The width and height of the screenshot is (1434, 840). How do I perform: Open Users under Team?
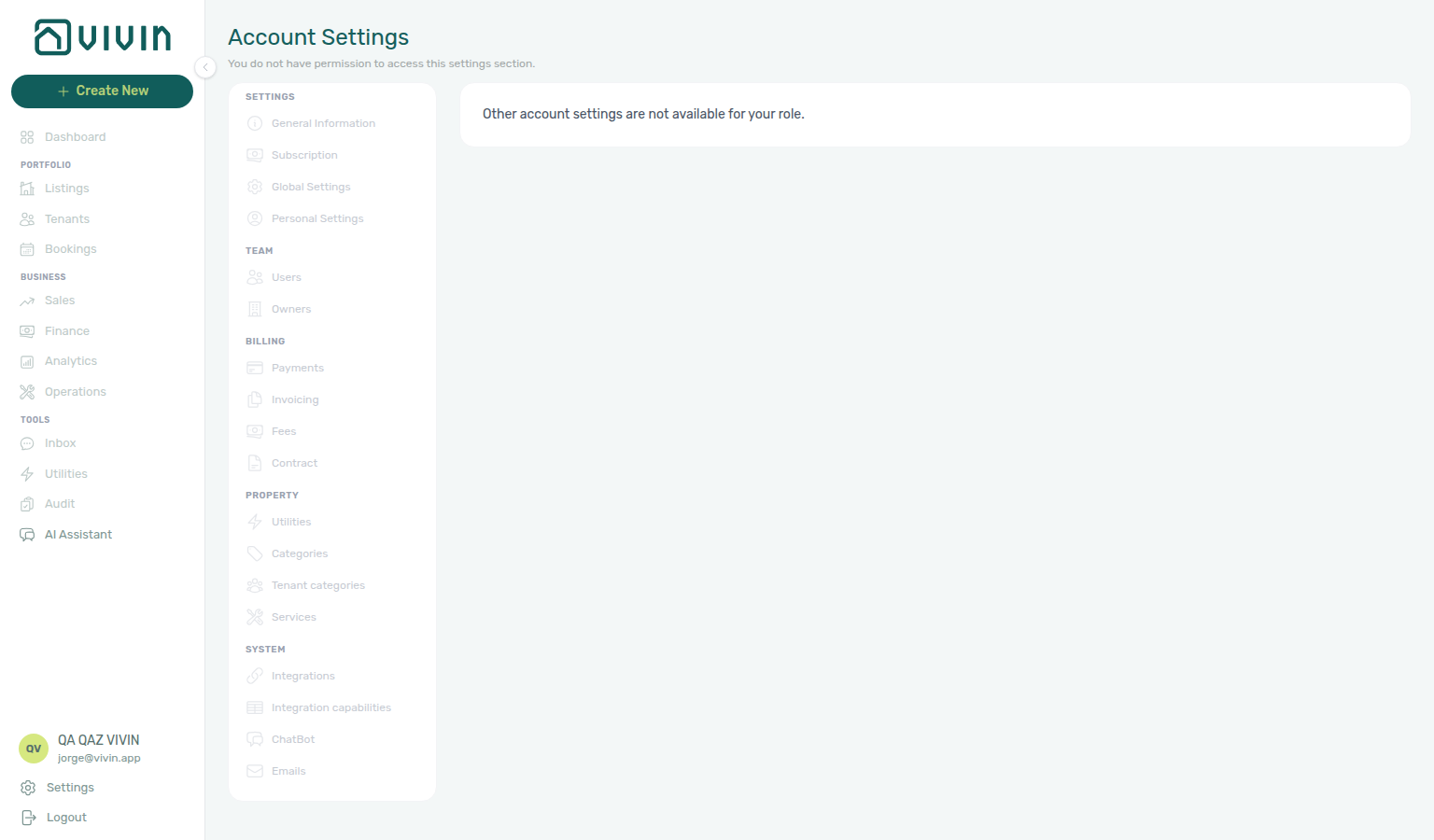287,277
